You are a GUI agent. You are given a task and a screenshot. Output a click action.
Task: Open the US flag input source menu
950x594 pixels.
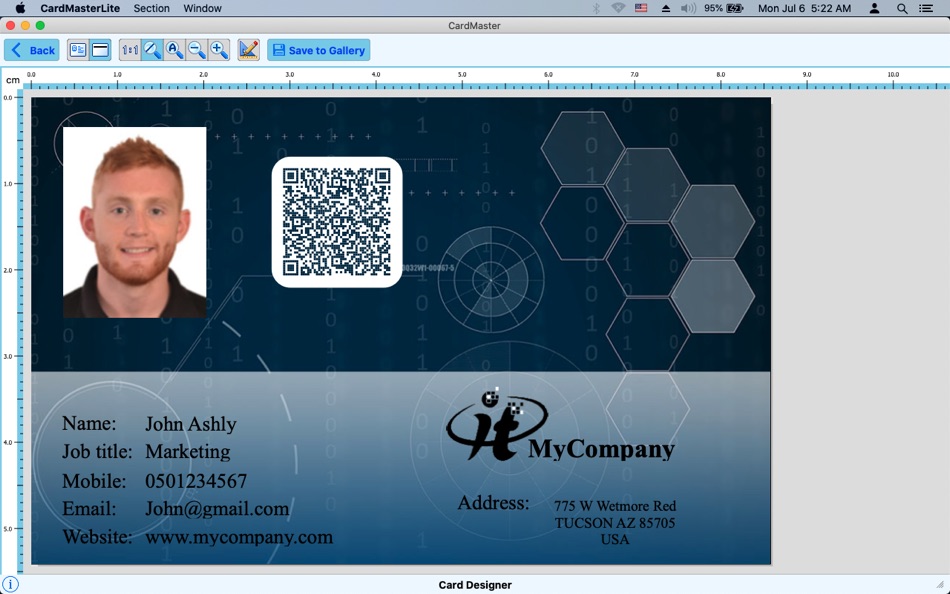[641, 8]
